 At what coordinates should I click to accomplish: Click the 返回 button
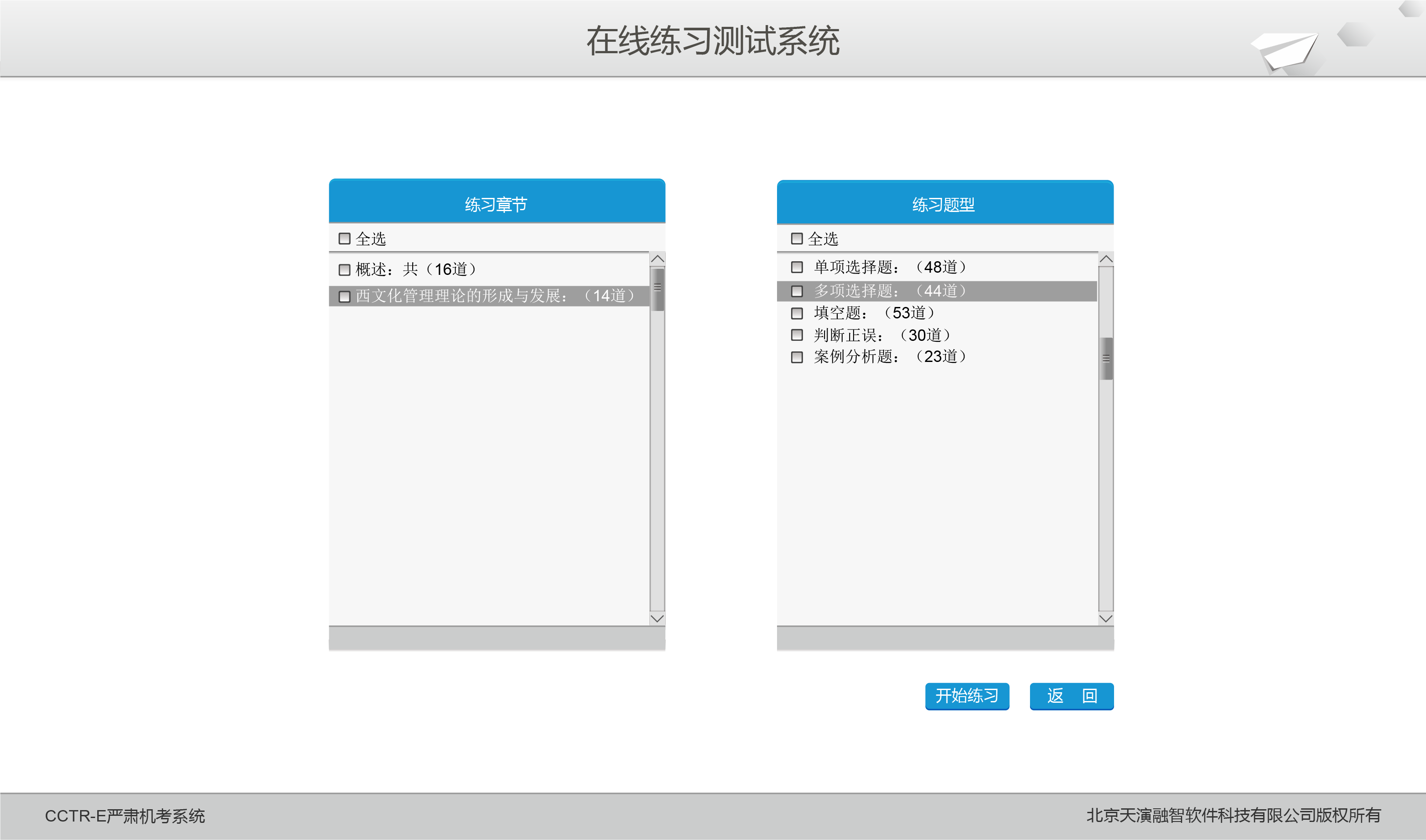[x=1071, y=696]
